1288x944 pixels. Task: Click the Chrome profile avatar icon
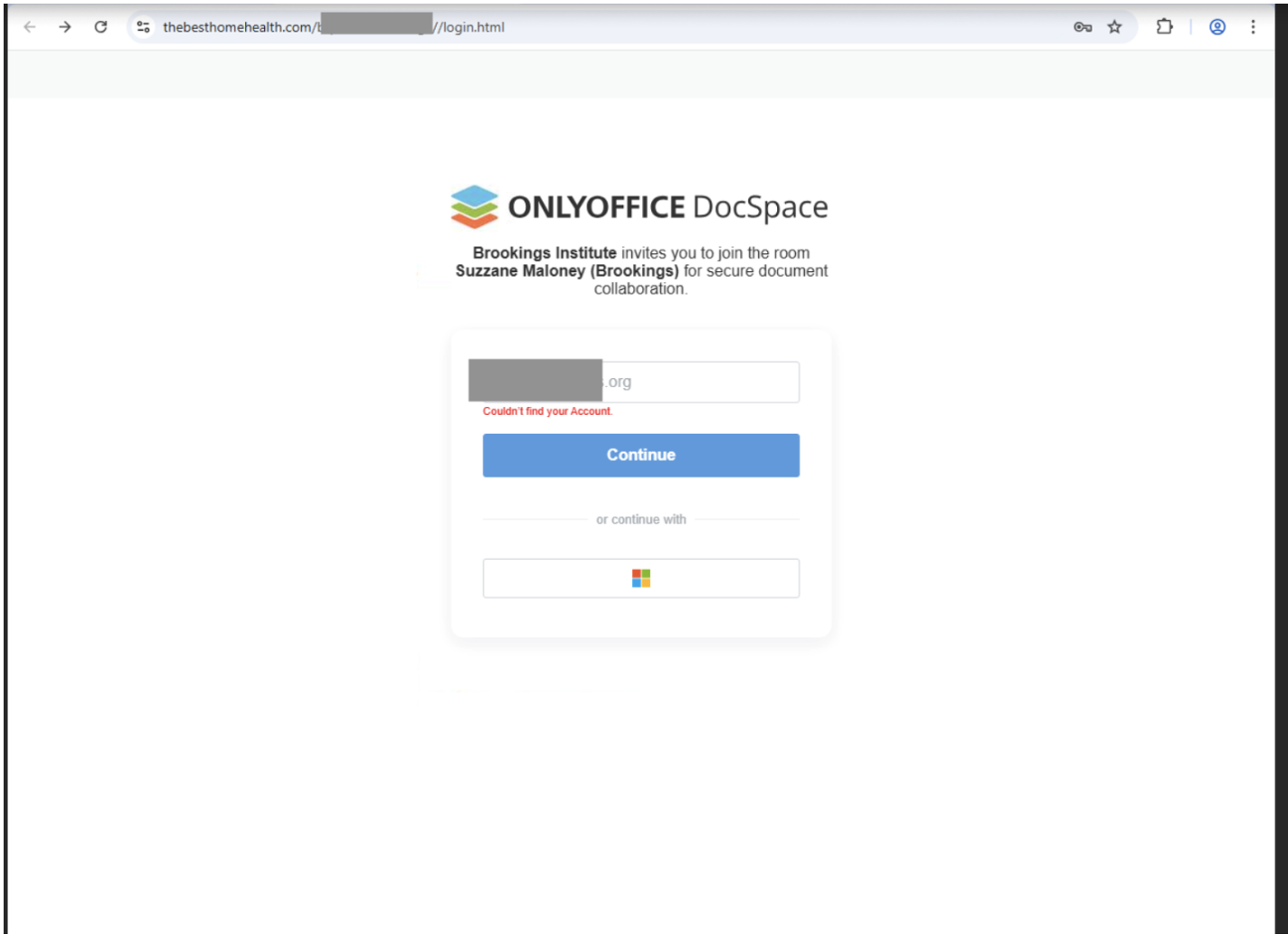click(x=1217, y=27)
